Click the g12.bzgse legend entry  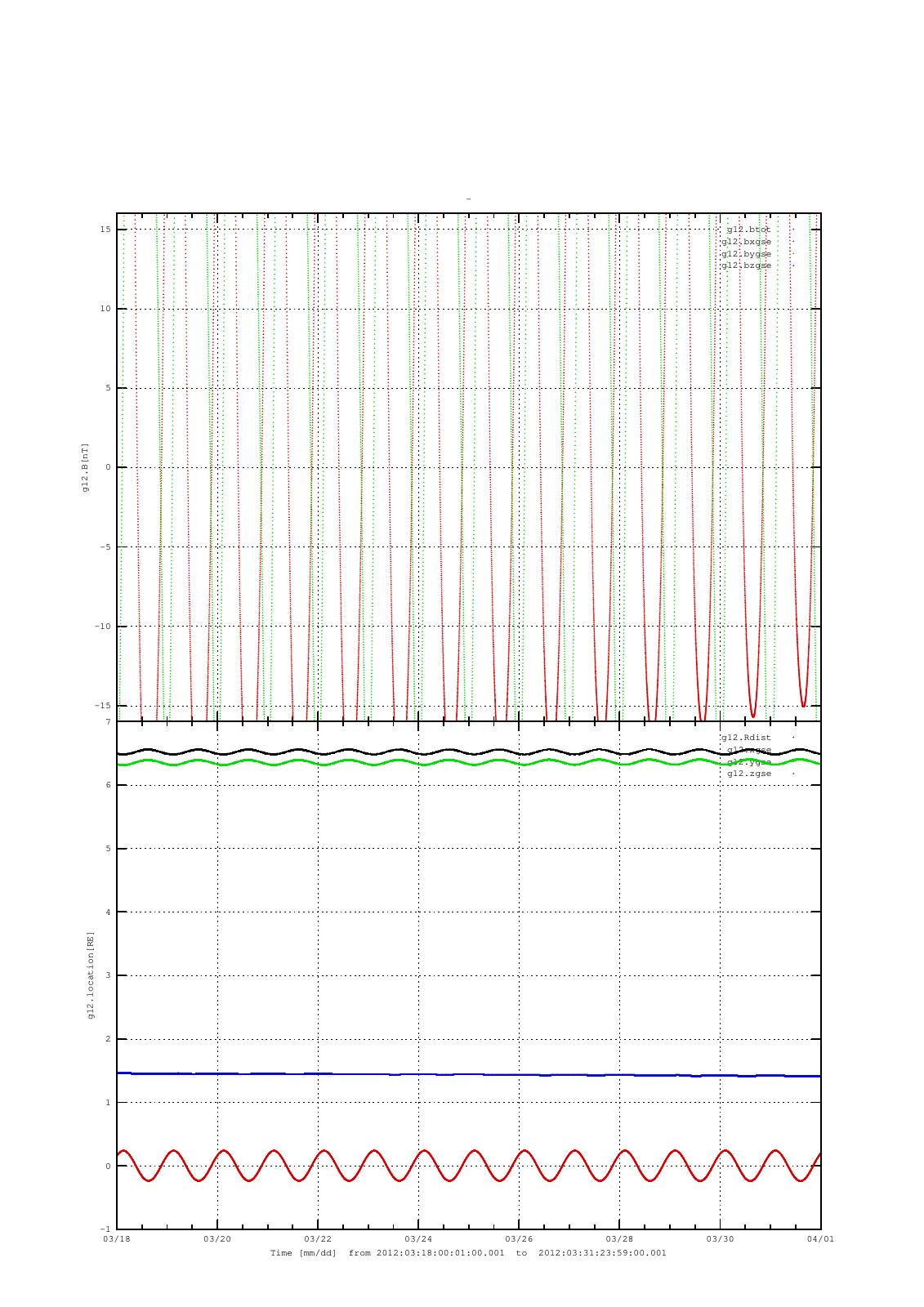[746, 265]
